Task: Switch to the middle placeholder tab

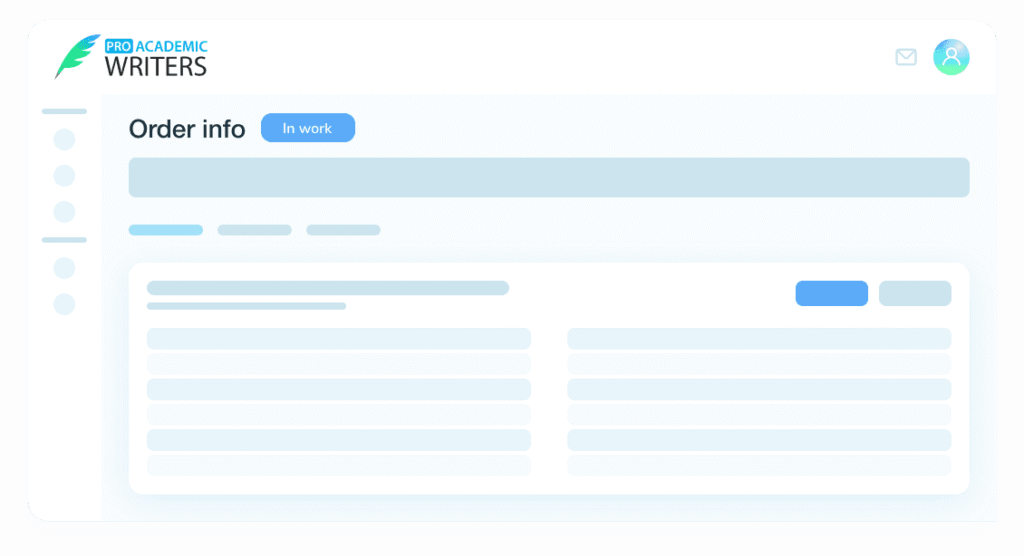Action: click(x=254, y=230)
